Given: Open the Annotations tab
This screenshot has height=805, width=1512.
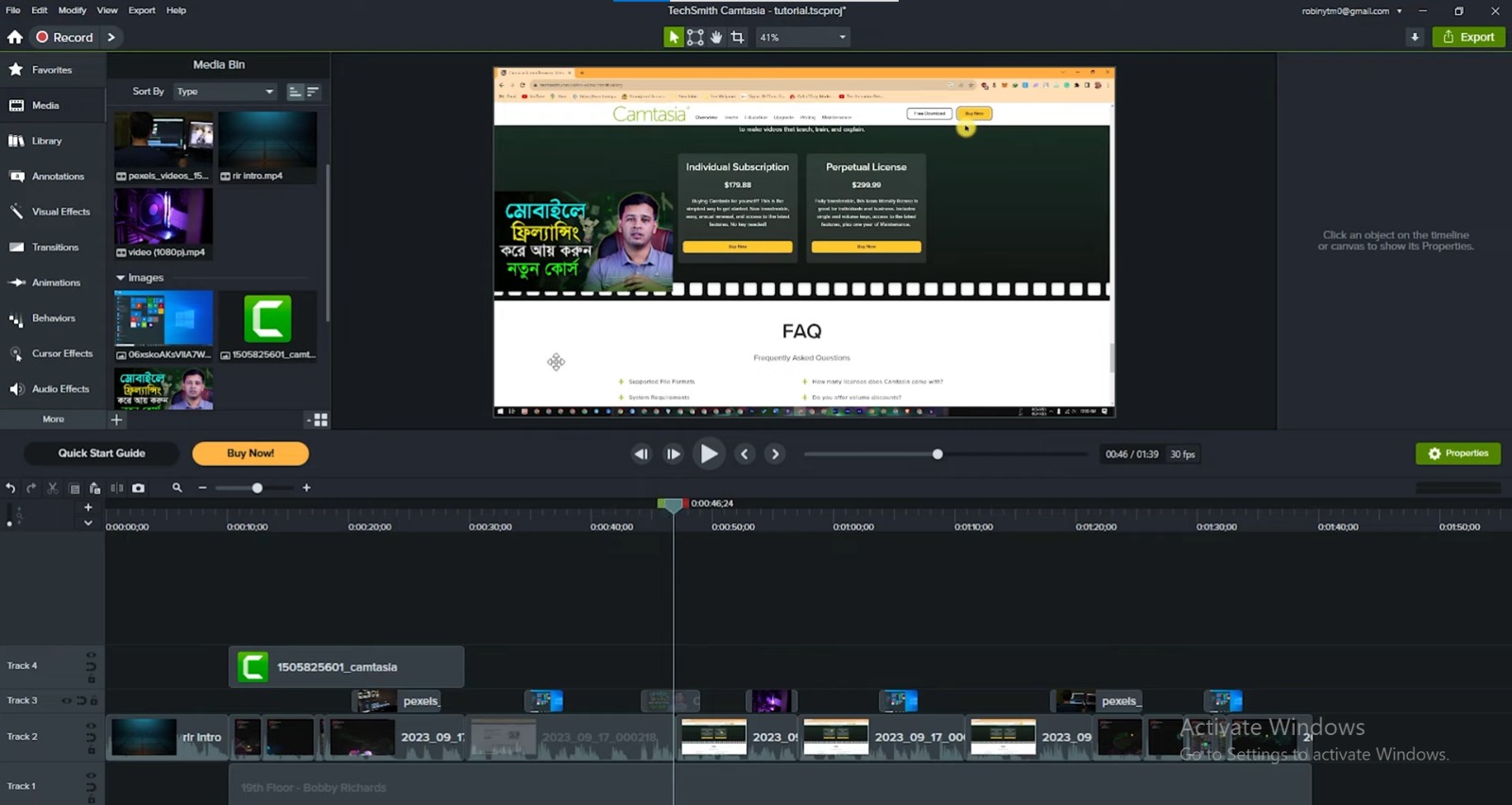Looking at the screenshot, I should [52, 177].
